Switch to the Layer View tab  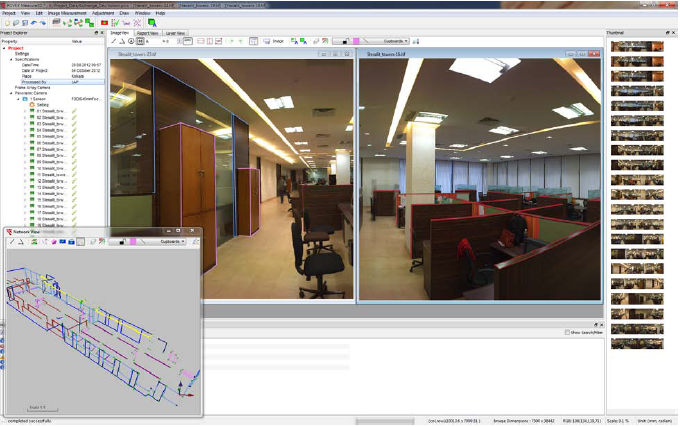click(x=174, y=33)
